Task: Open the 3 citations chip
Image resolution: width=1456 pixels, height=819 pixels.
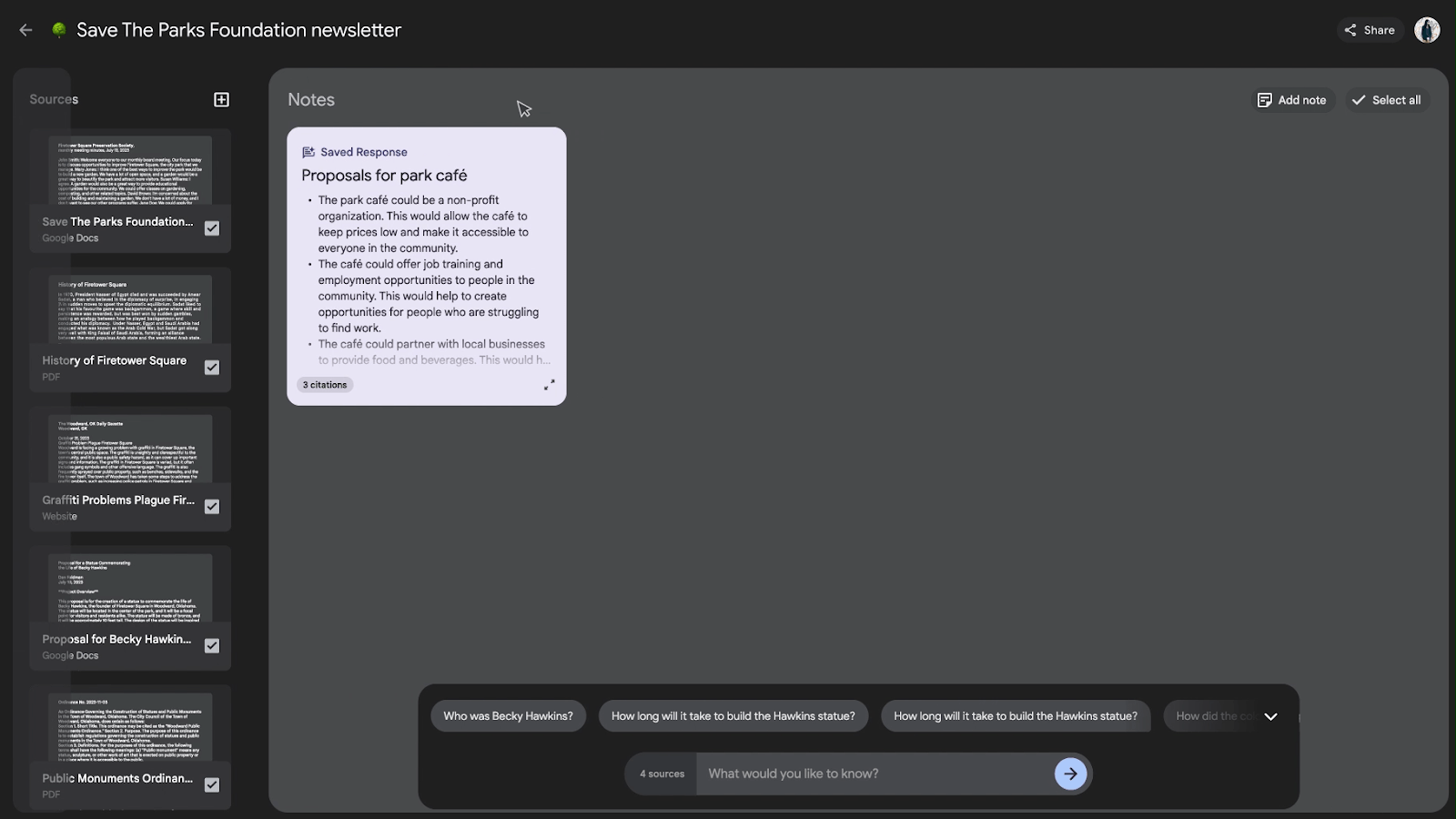Action: tap(324, 384)
